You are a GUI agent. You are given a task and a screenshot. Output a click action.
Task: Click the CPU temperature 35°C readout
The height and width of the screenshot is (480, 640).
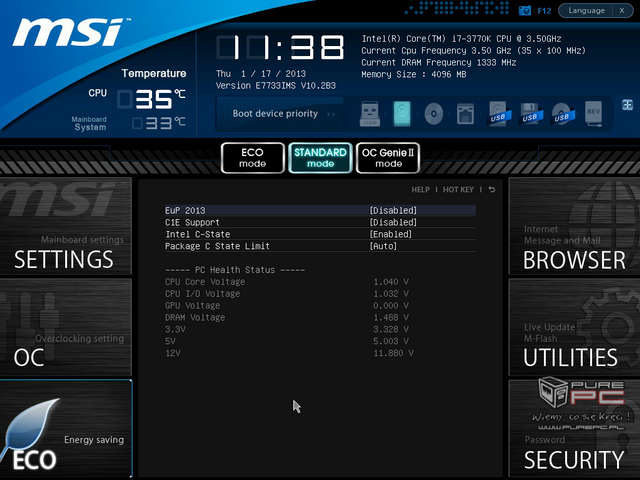[151, 99]
